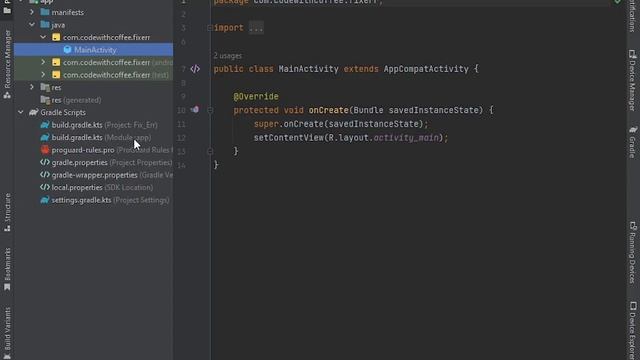Open the Device Explorer side panel
Viewport: 640px width, 360px height.
click(x=633, y=331)
